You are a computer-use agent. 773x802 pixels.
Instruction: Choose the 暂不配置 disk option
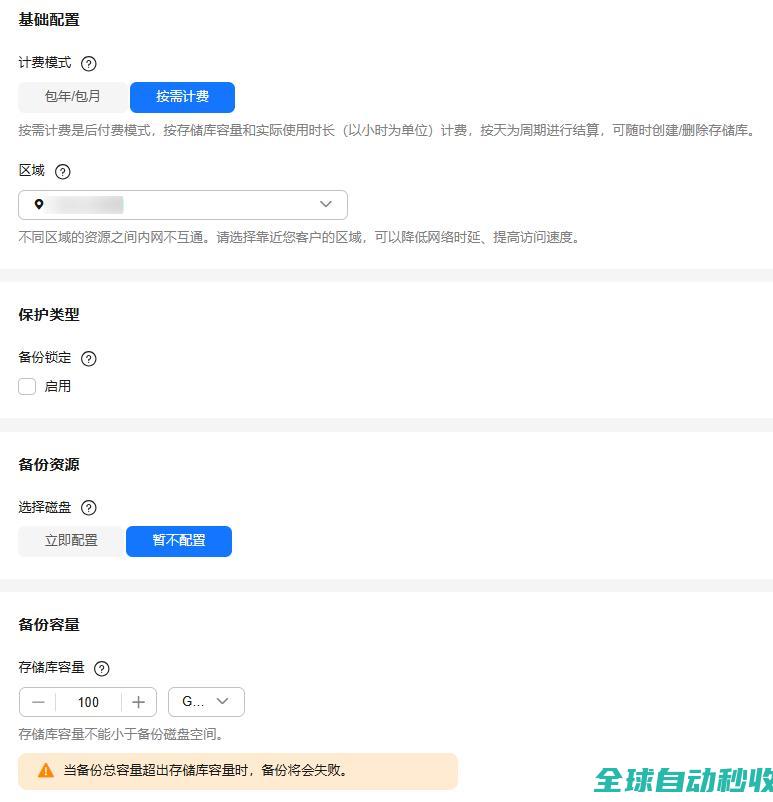(x=179, y=541)
